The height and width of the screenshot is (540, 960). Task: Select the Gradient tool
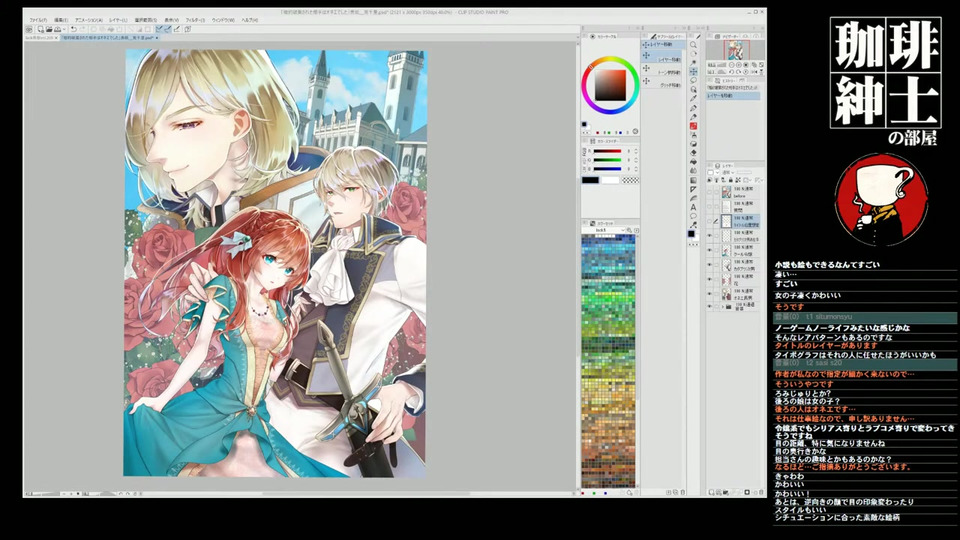click(694, 180)
